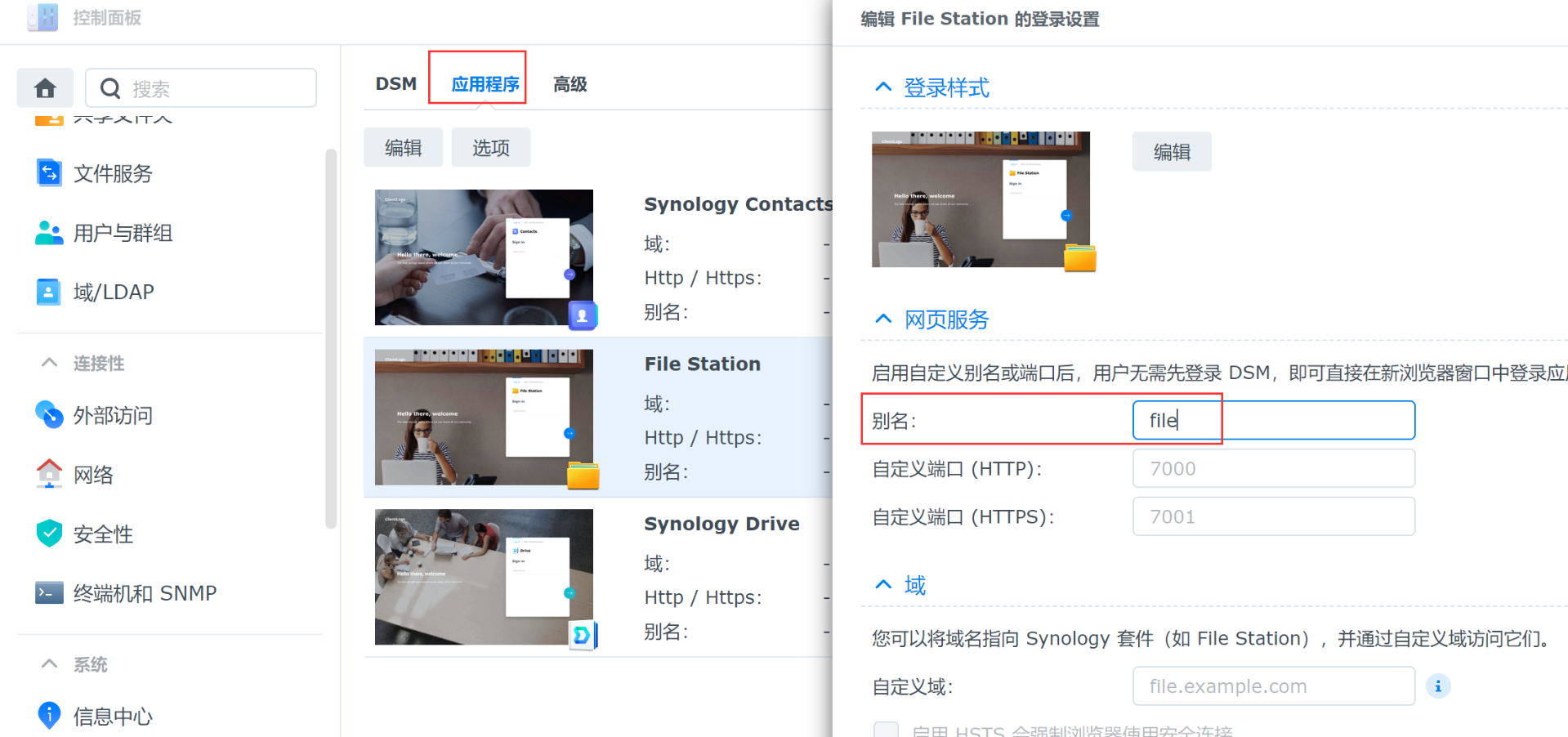Screen dimensions: 1568x737
Task: Switch to the DSM tab
Action: coord(396,84)
